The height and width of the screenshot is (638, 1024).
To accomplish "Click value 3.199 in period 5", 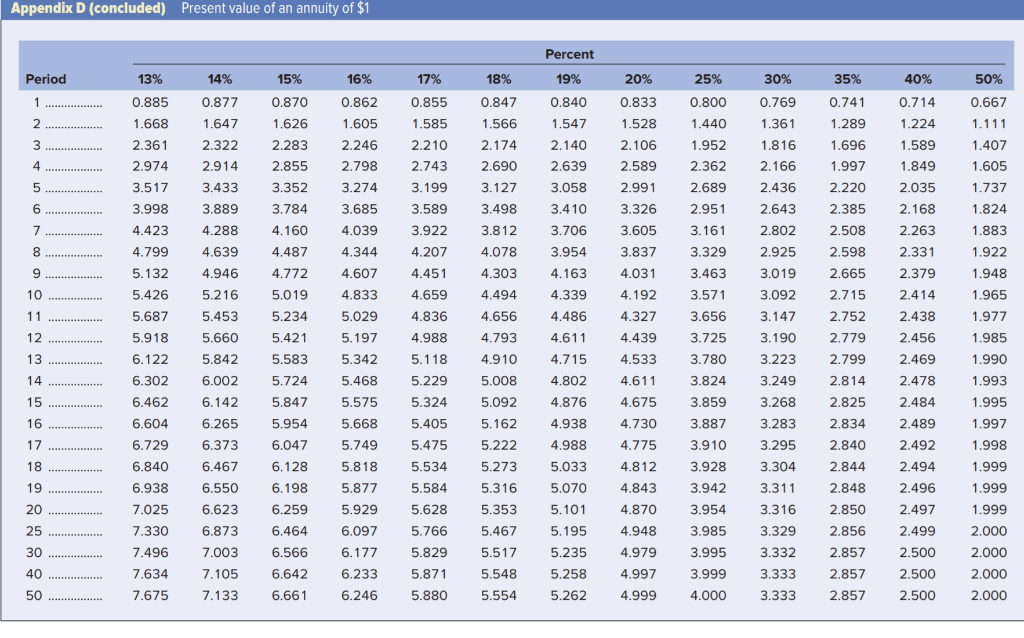I will (x=429, y=188).
